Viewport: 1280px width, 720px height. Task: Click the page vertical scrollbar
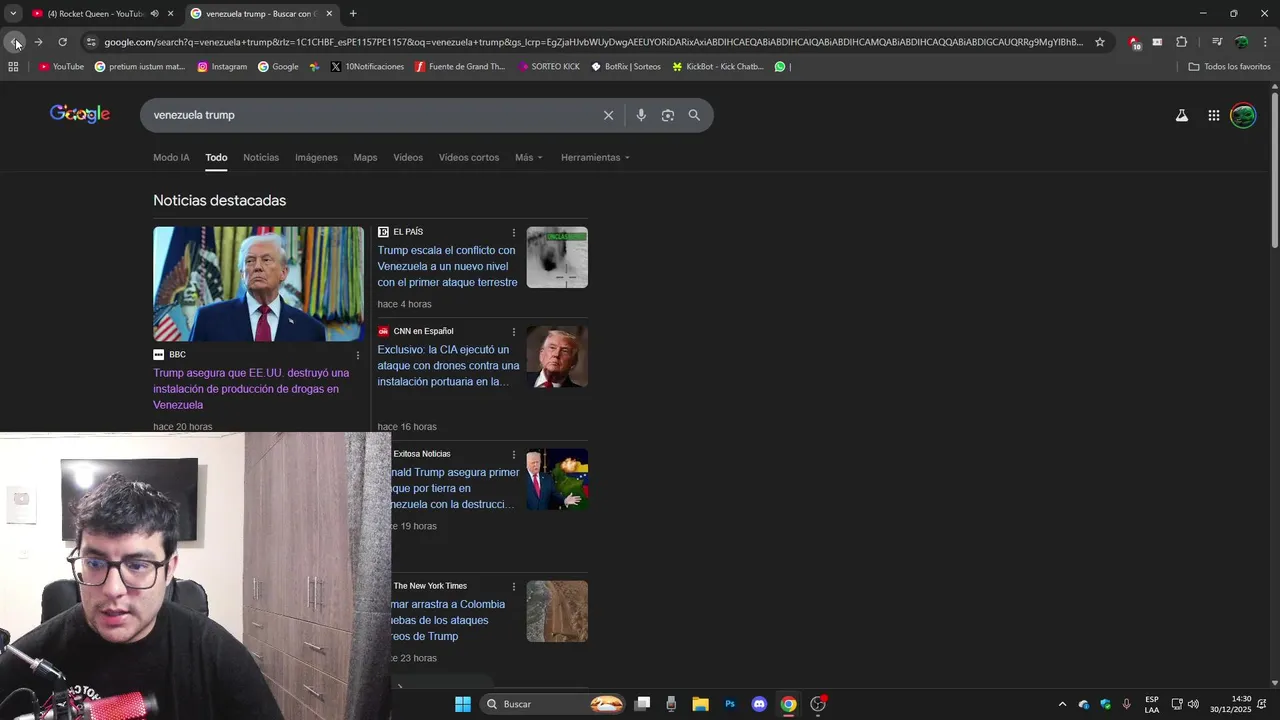click(1274, 170)
